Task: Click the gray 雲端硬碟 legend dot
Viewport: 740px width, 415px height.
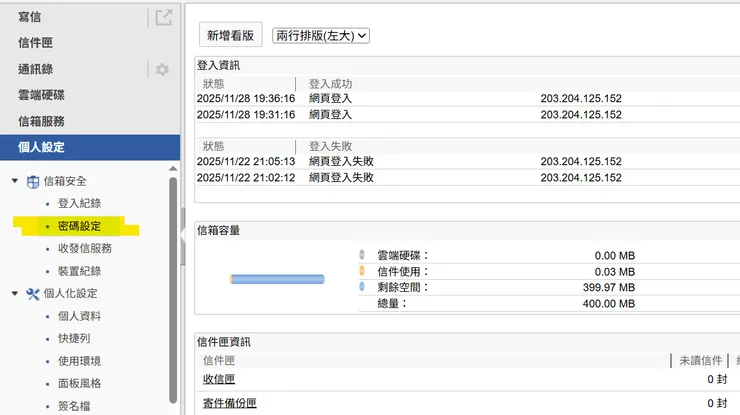Action: 362,255
